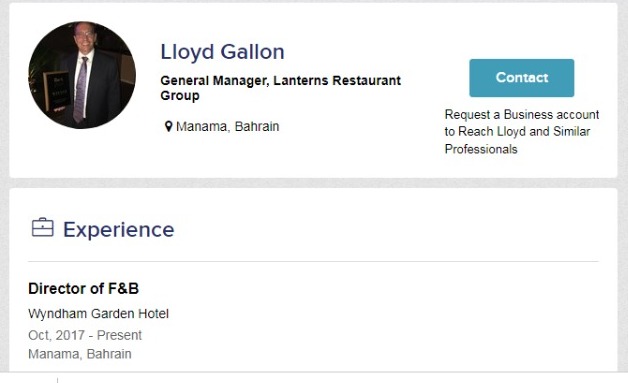The image size is (628, 383).
Task: Click the Wyndham Garden Hotel employer name
Action: coord(98,314)
